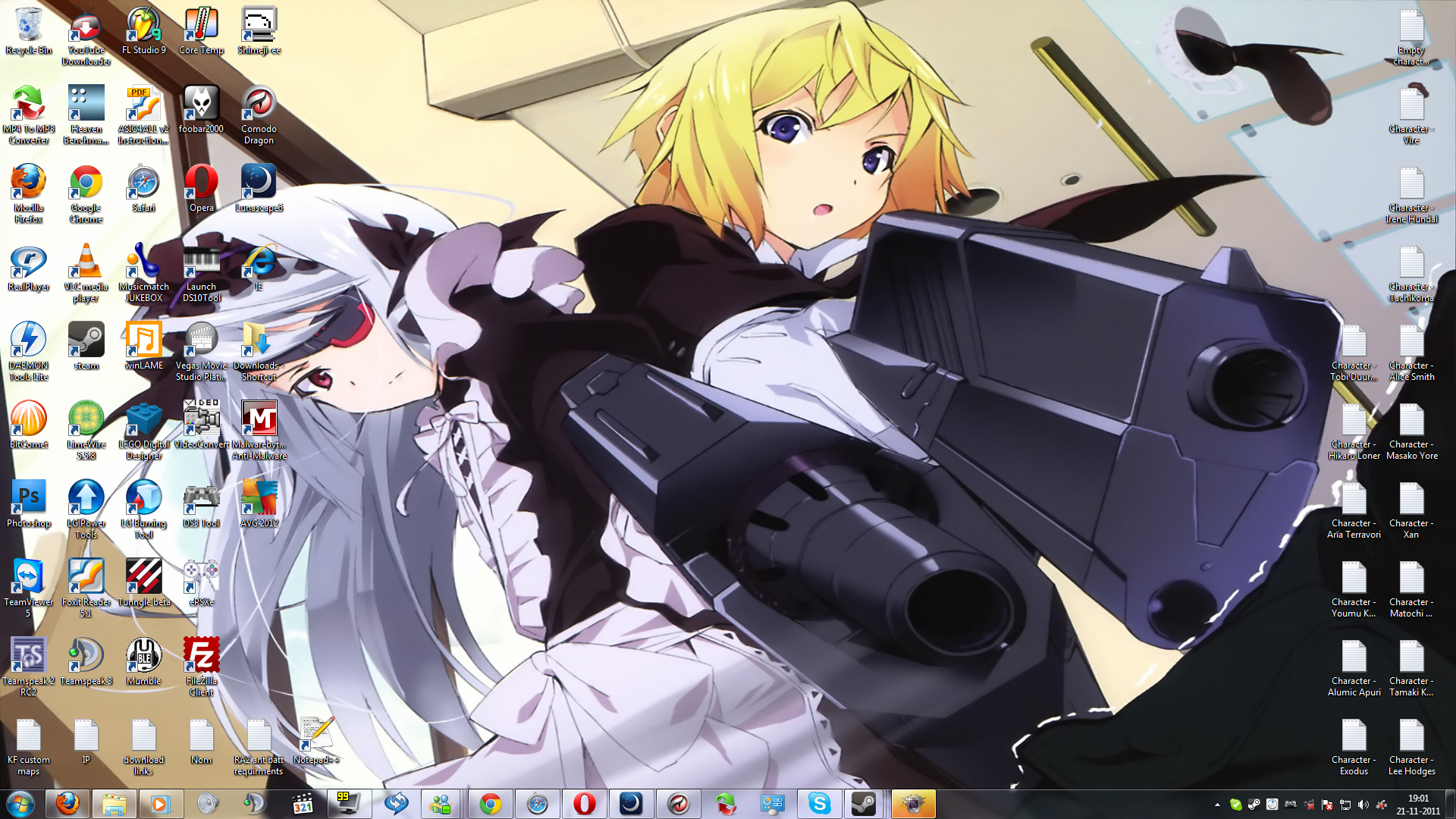Open the volume control in tray
This screenshot has height=819, width=1456.
(x=1363, y=805)
